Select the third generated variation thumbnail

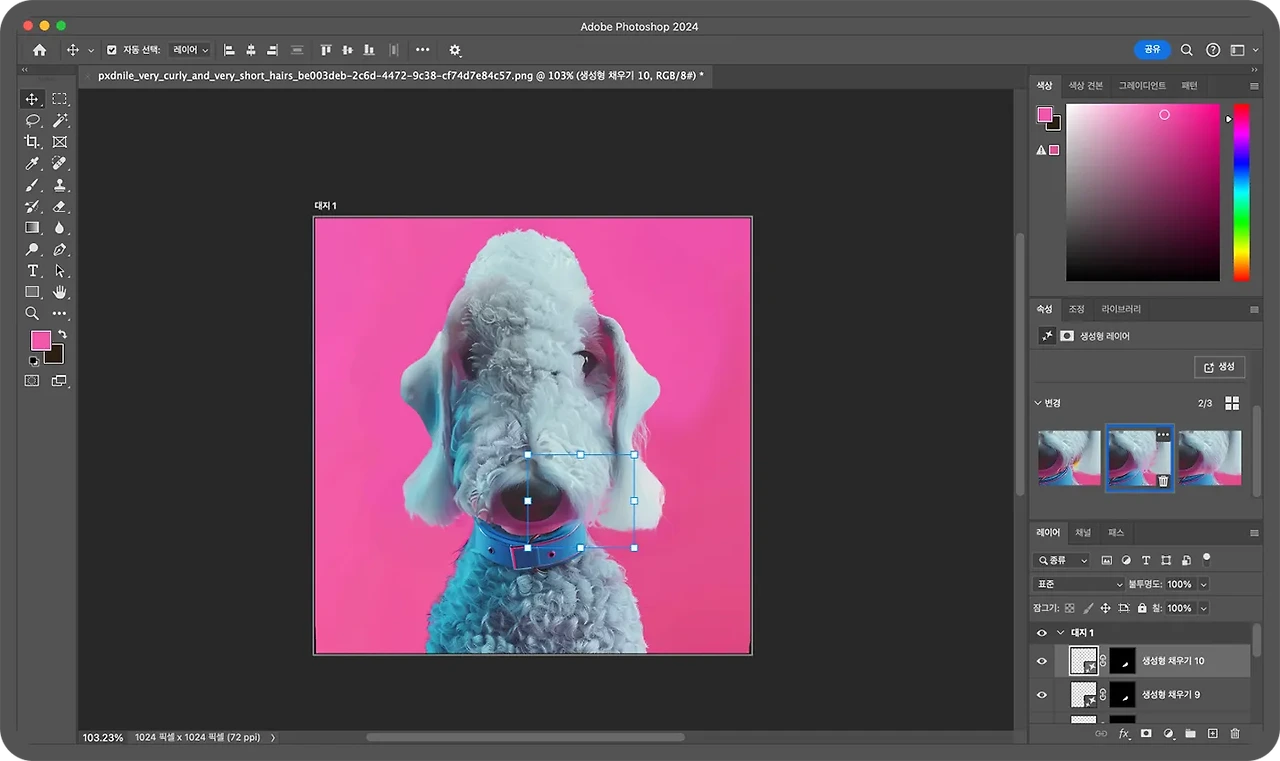[x=1210, y=458]
